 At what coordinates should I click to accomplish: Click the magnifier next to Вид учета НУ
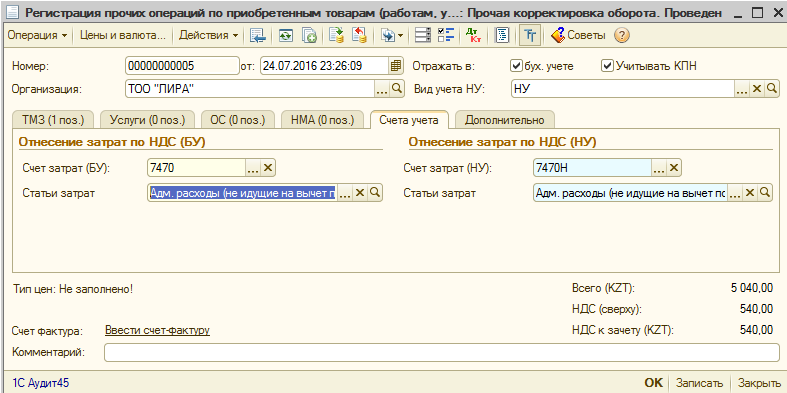tap(771, 89)
